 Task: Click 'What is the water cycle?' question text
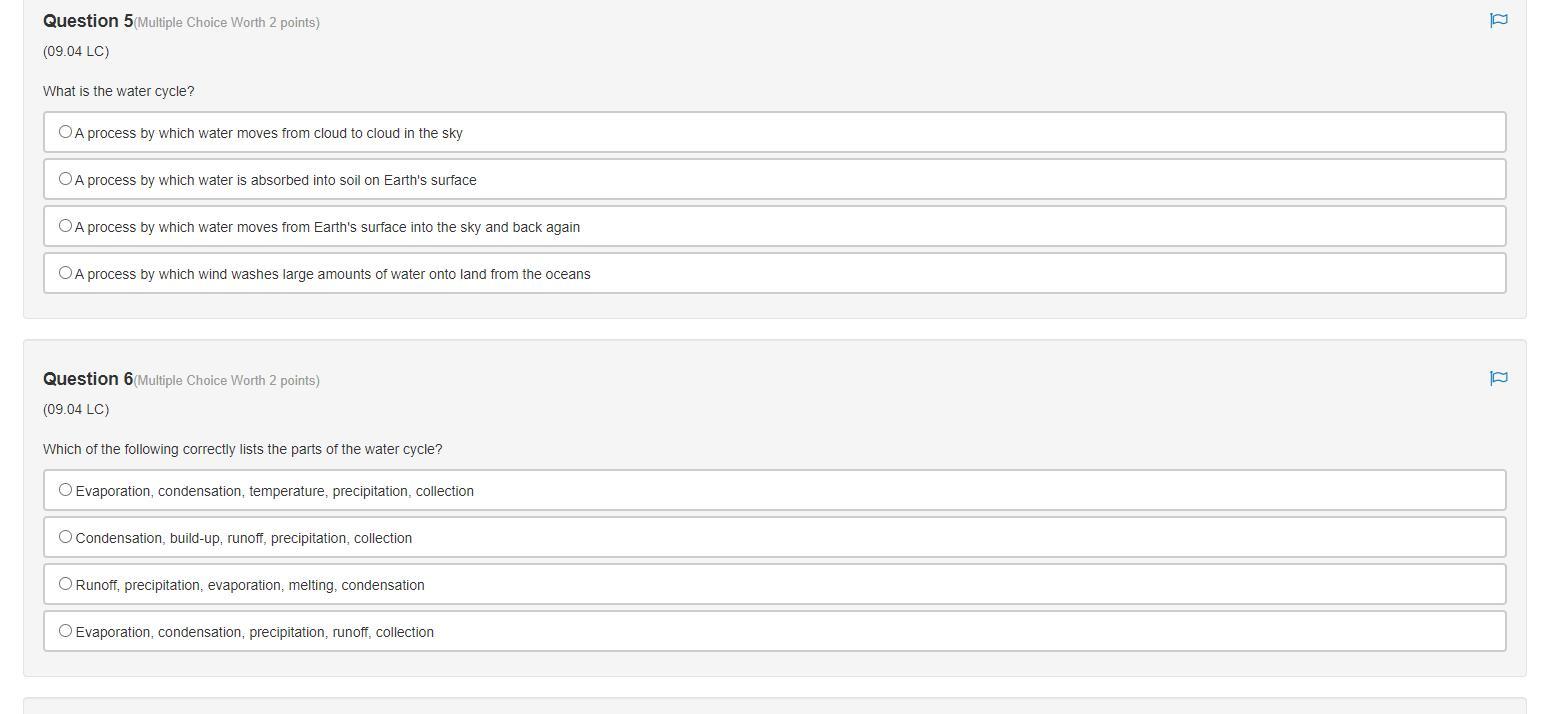[118, 91]
